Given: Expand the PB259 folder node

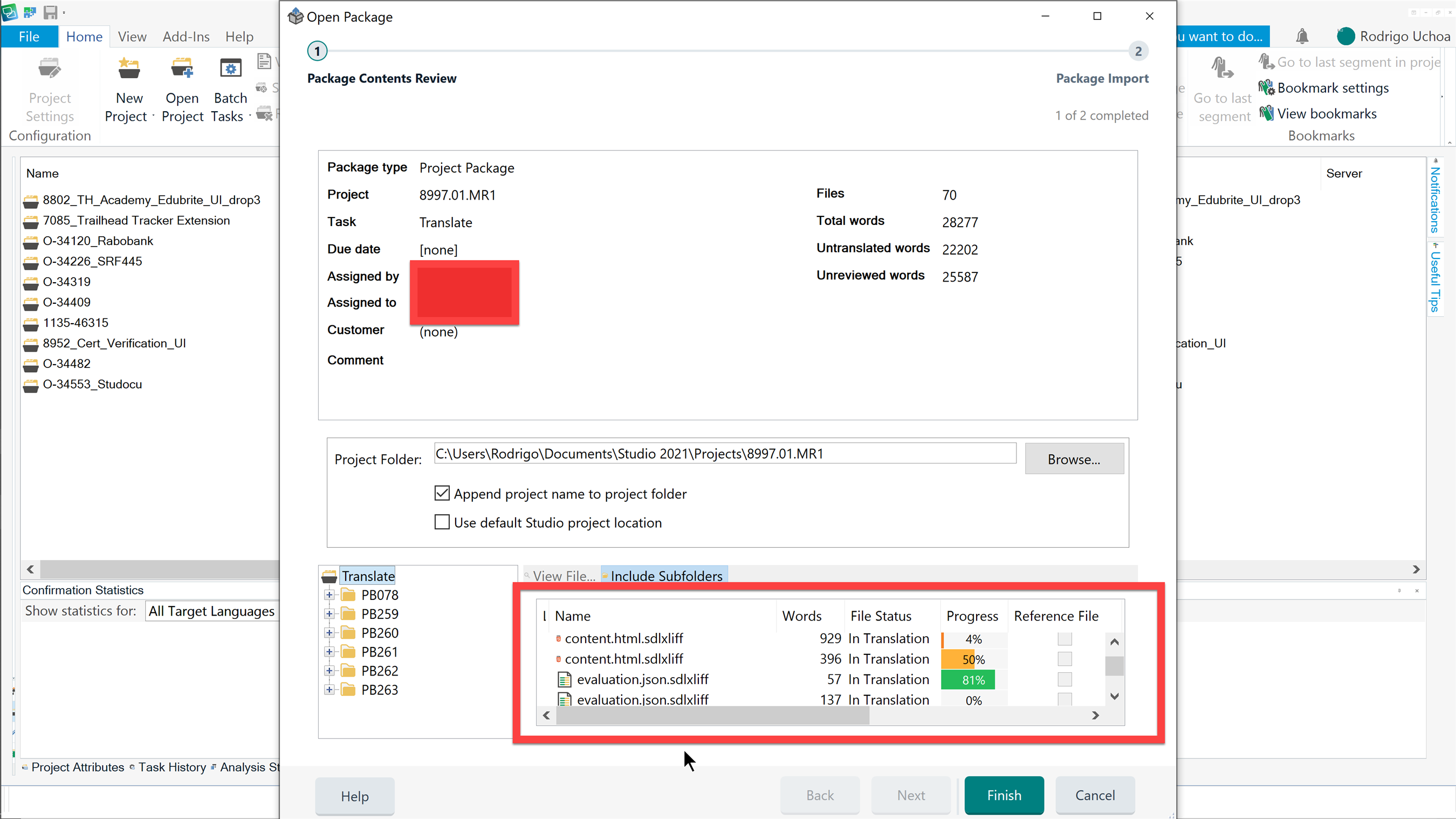Looking at the screenshot, I should [329, 613].
